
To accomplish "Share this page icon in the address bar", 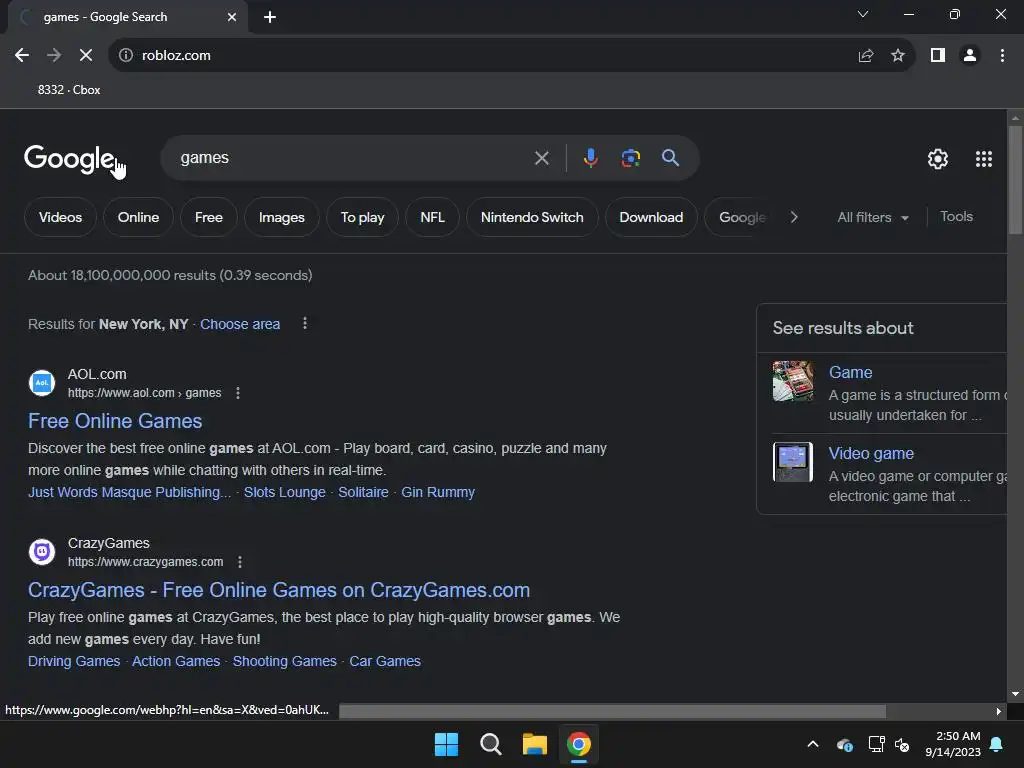I will click(x=866, y=56).
